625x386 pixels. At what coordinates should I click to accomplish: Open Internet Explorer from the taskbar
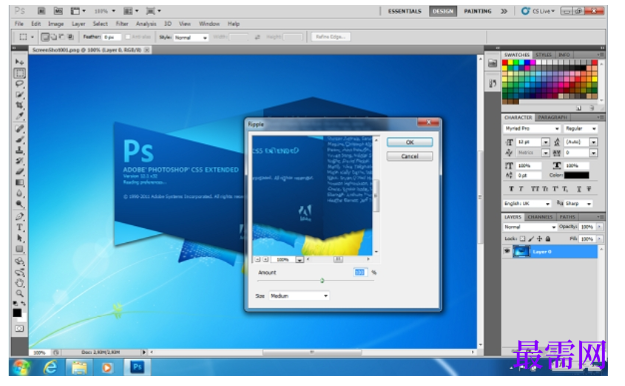(x=50, y=367)
